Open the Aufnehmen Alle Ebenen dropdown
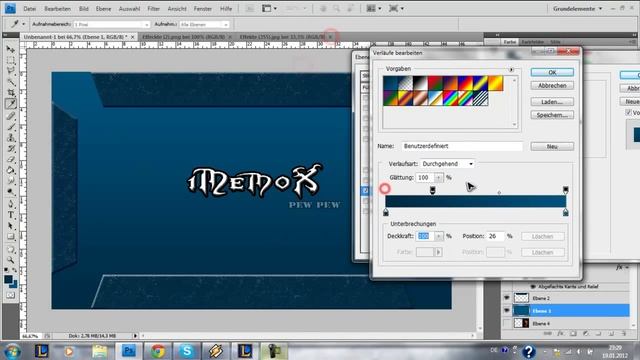 [204, 24]
